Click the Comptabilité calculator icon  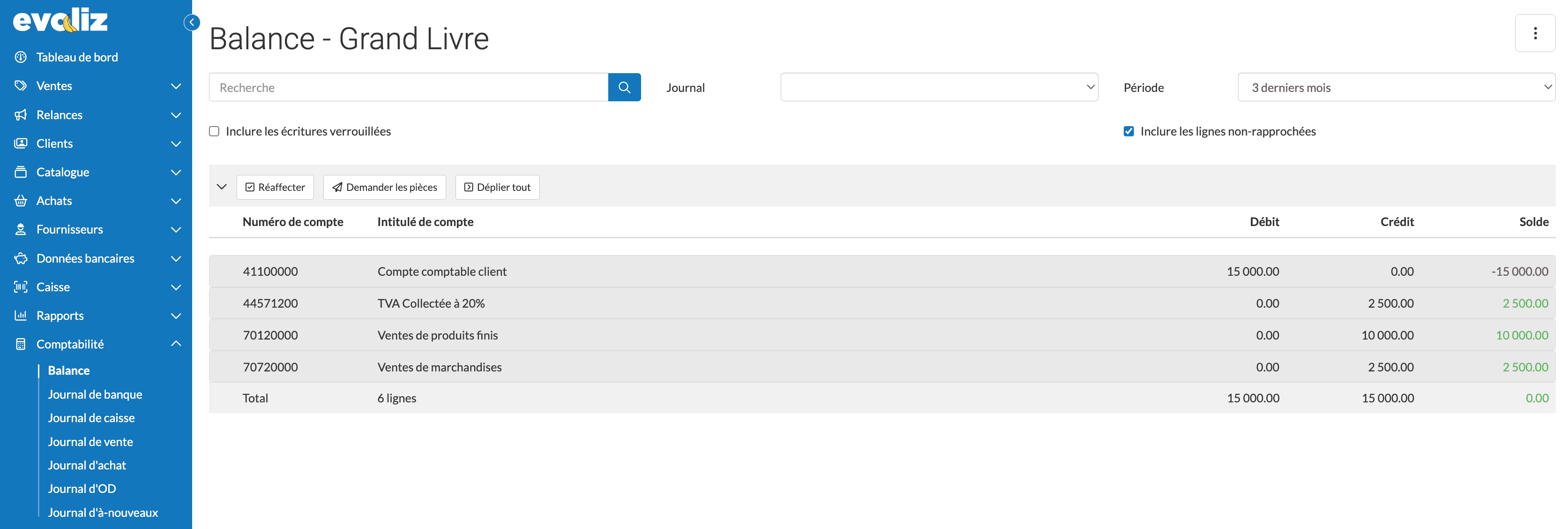click(21, 344)
